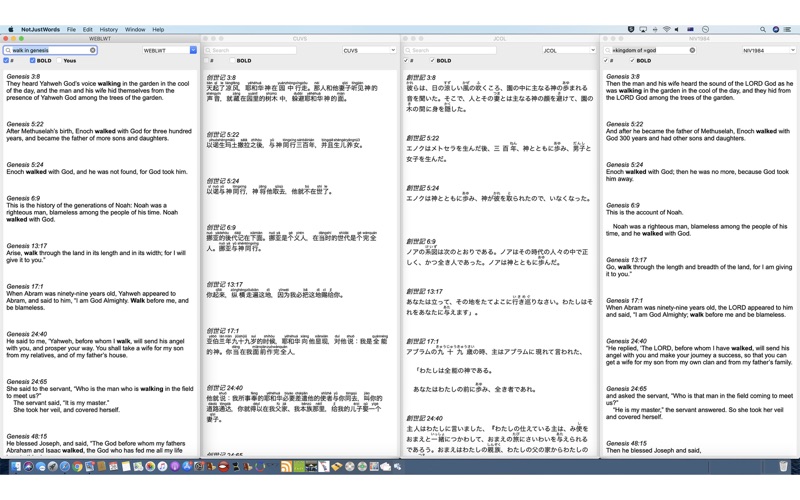Click the Genesis 48:15 reference in WEBLWT window
The height and width of the screenshot is (500, 800).
coord(27,436)
